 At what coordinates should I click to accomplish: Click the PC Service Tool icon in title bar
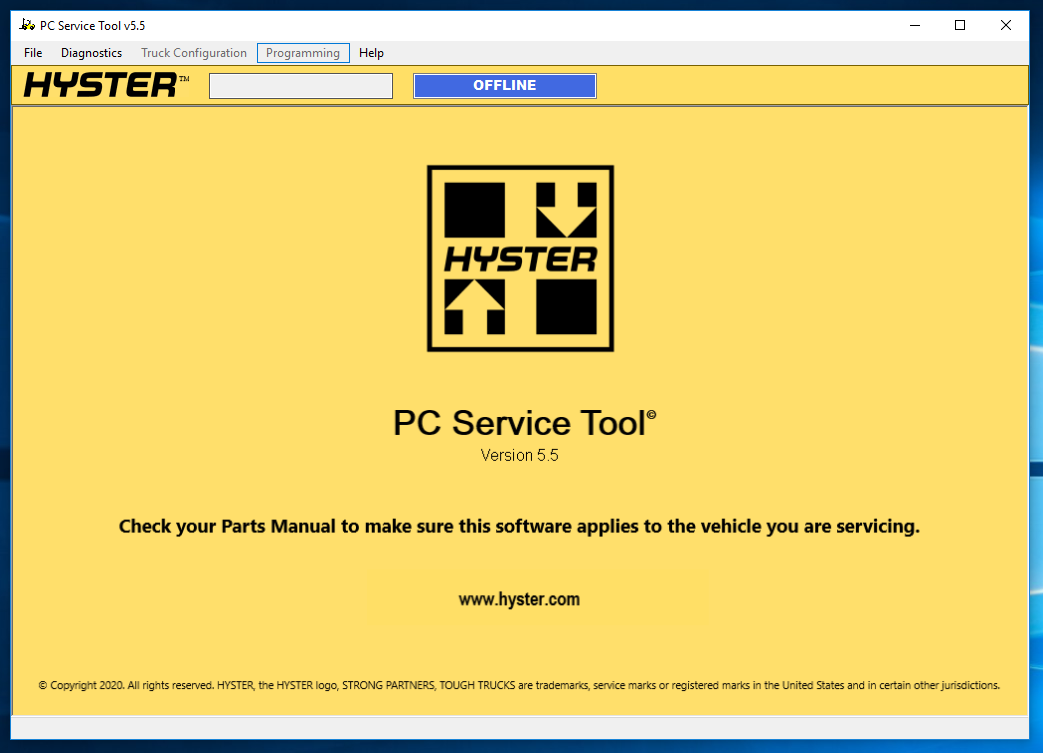coord(28,25)
